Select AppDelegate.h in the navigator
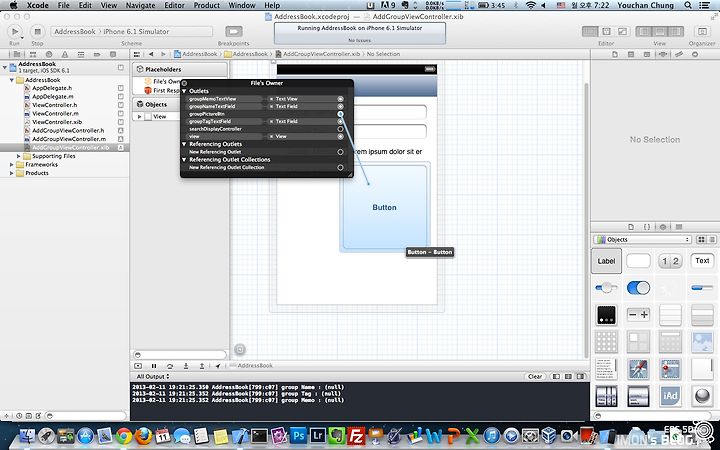 [x=52, y=88]
